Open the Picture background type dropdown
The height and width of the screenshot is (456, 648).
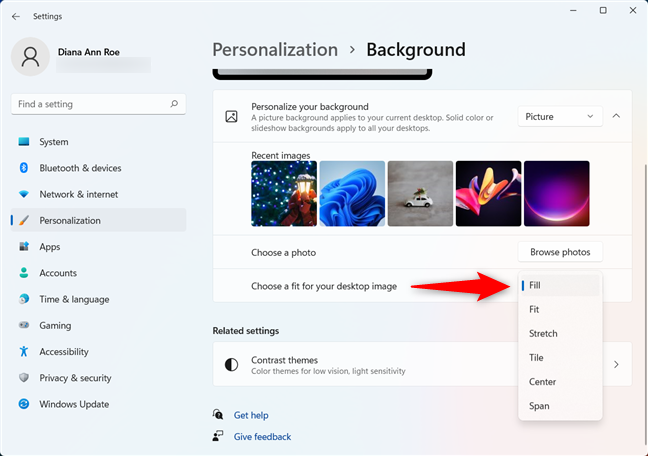click(x=560, y=117)
